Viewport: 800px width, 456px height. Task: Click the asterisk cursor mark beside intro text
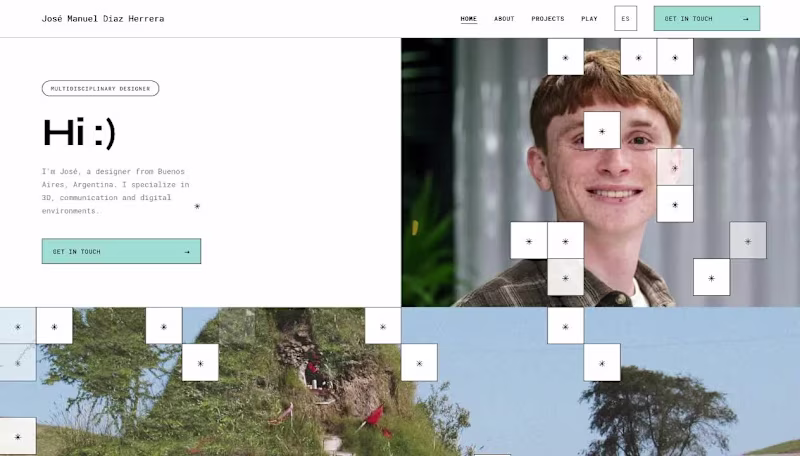pyautogui.click(x=197, y=206)
